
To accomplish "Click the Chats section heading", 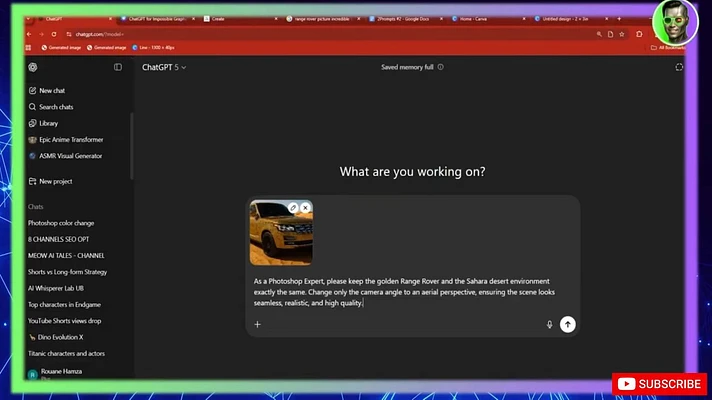I will (x=35, y=207).
